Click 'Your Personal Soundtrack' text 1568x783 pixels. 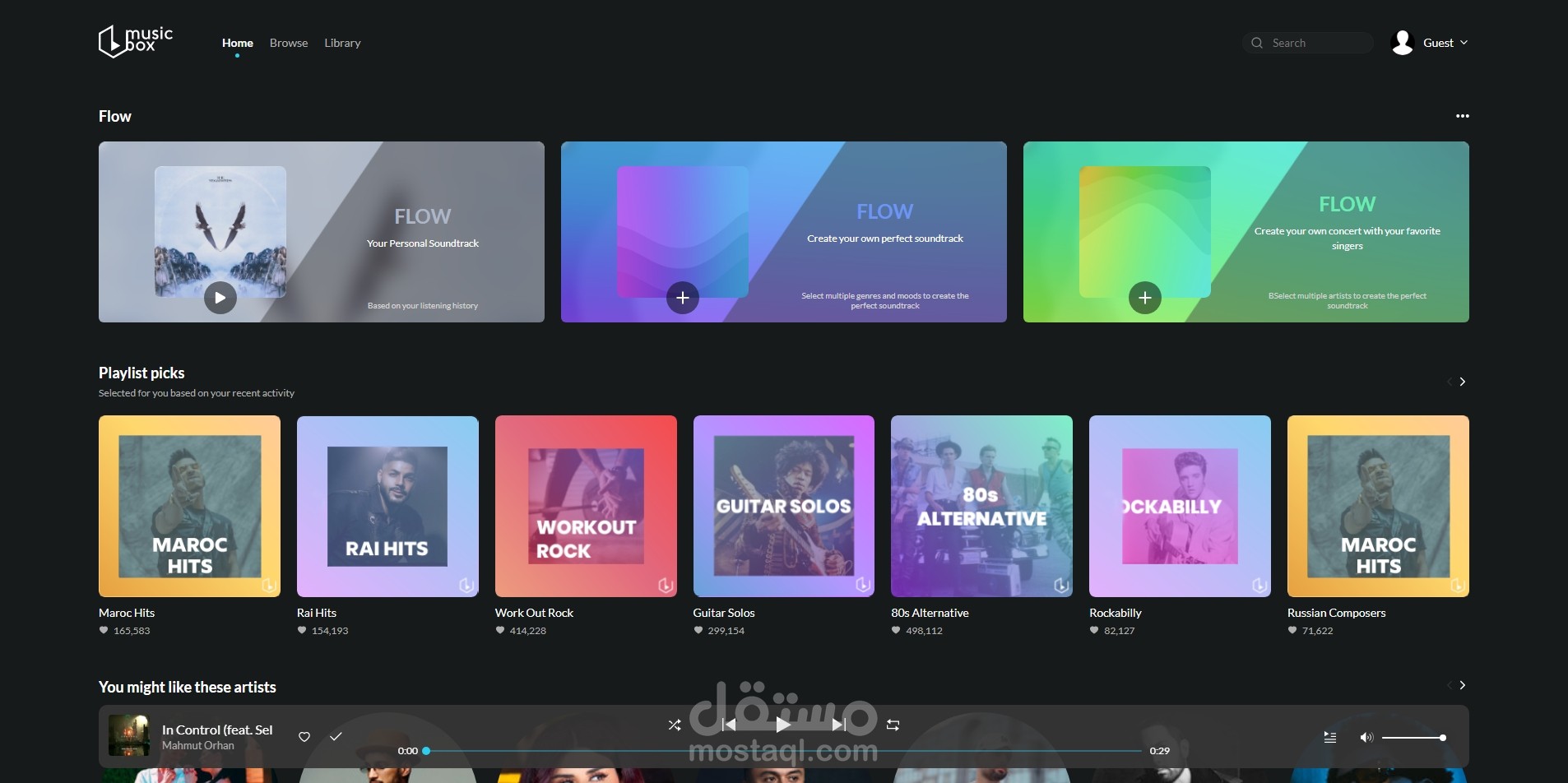(x=423, y=243)
